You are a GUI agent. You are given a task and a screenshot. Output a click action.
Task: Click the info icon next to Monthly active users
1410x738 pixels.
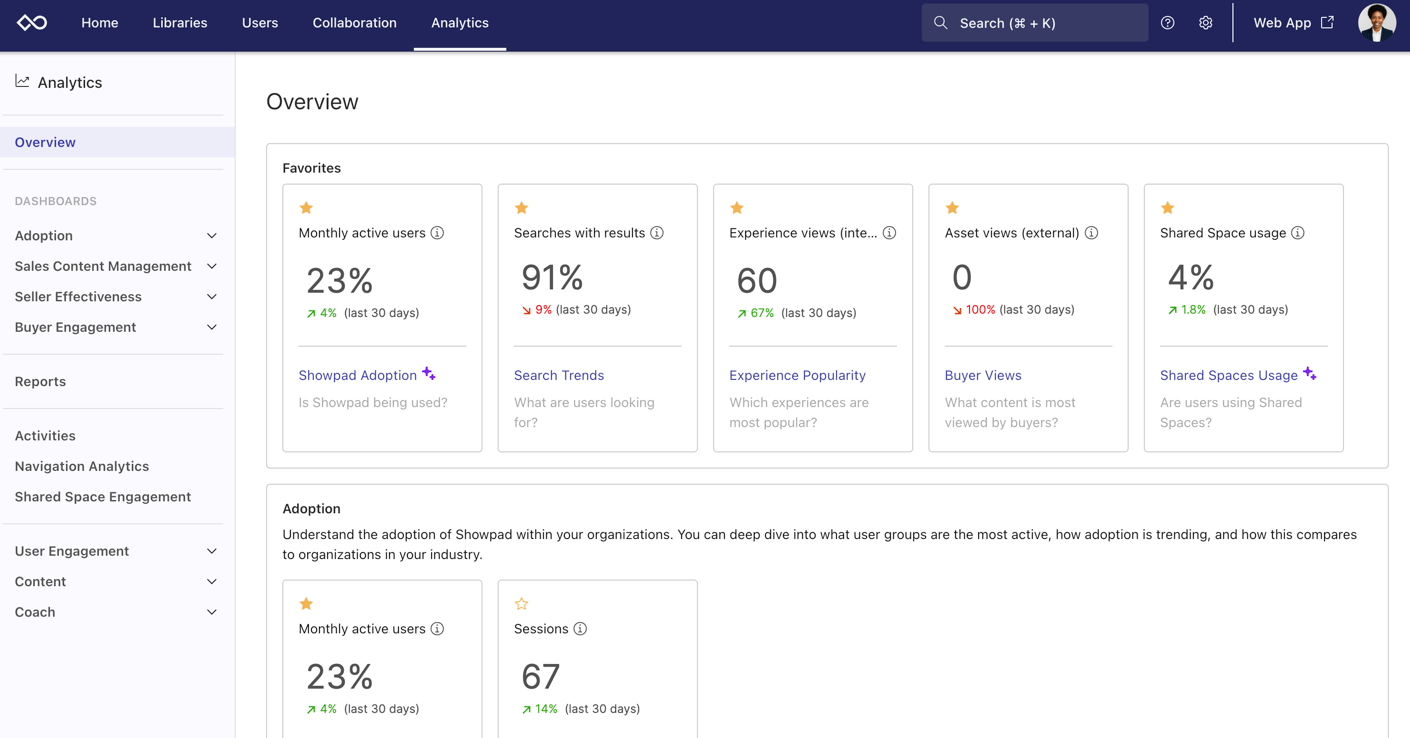(437, 232)
